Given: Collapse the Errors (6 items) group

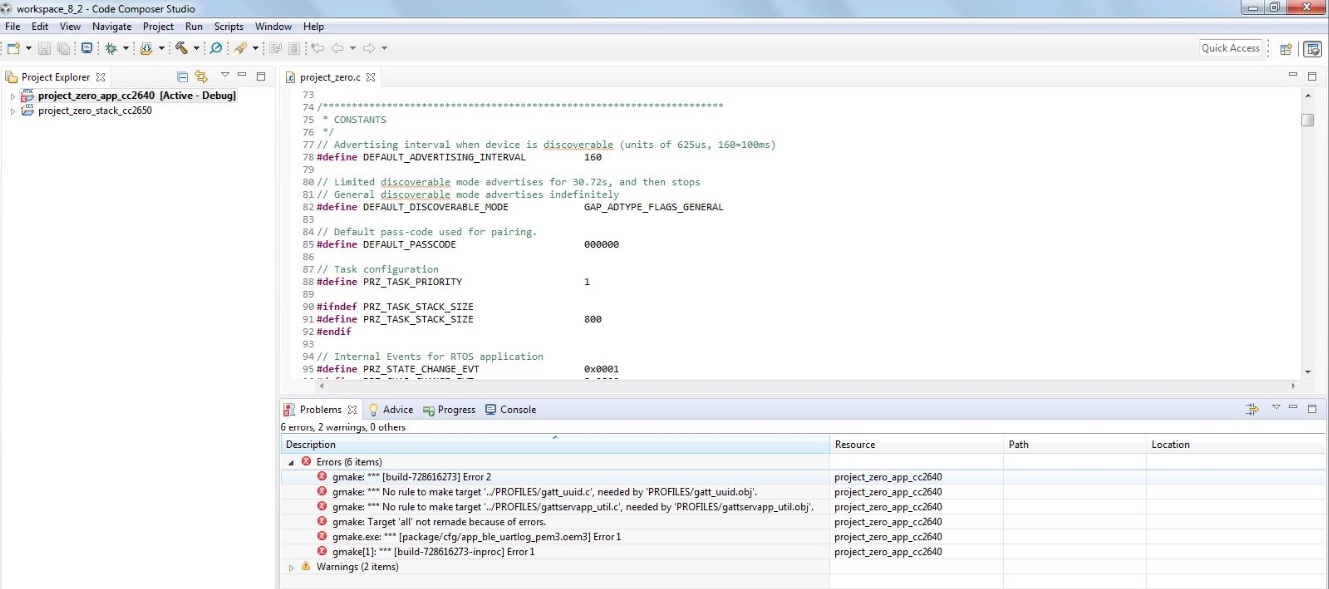Looking at the screenshot, I should pyautogui.click(x=292, y=462).
